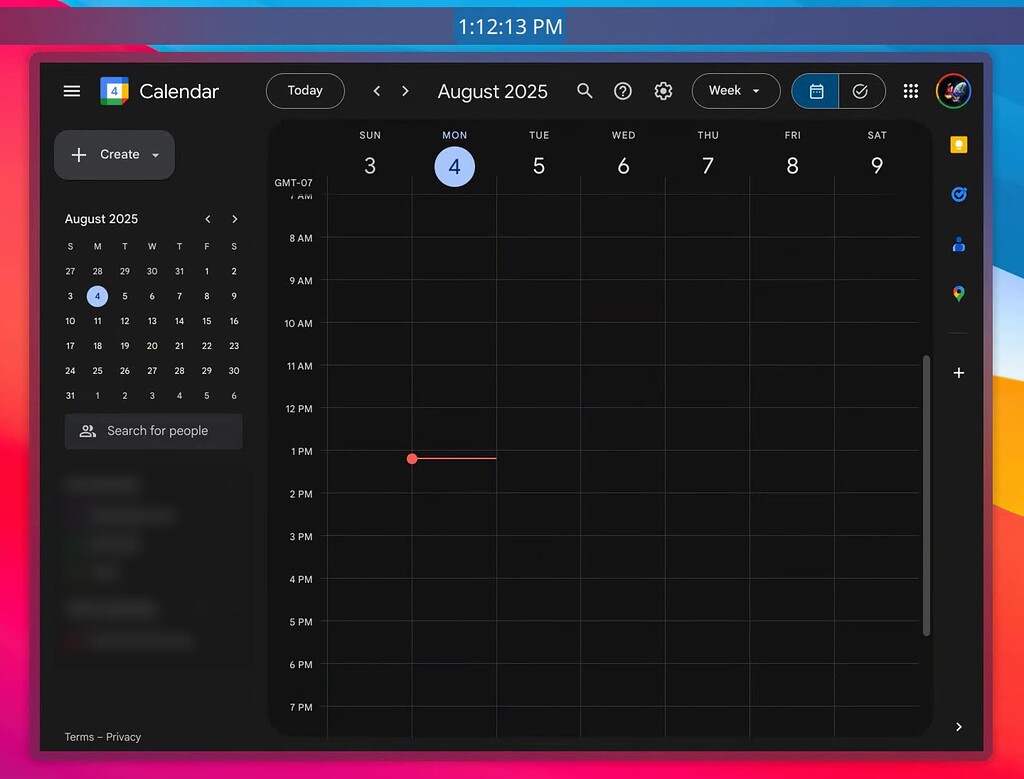Hide the side panel with the chevron
1024x779 pixels.
coord(959,727)
